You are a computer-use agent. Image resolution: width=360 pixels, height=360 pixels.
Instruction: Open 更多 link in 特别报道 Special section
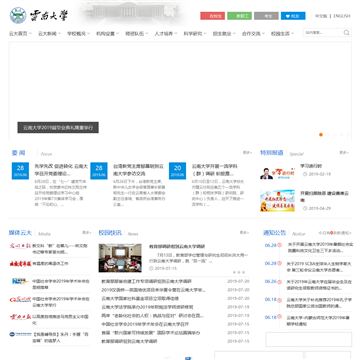[344, 153]
